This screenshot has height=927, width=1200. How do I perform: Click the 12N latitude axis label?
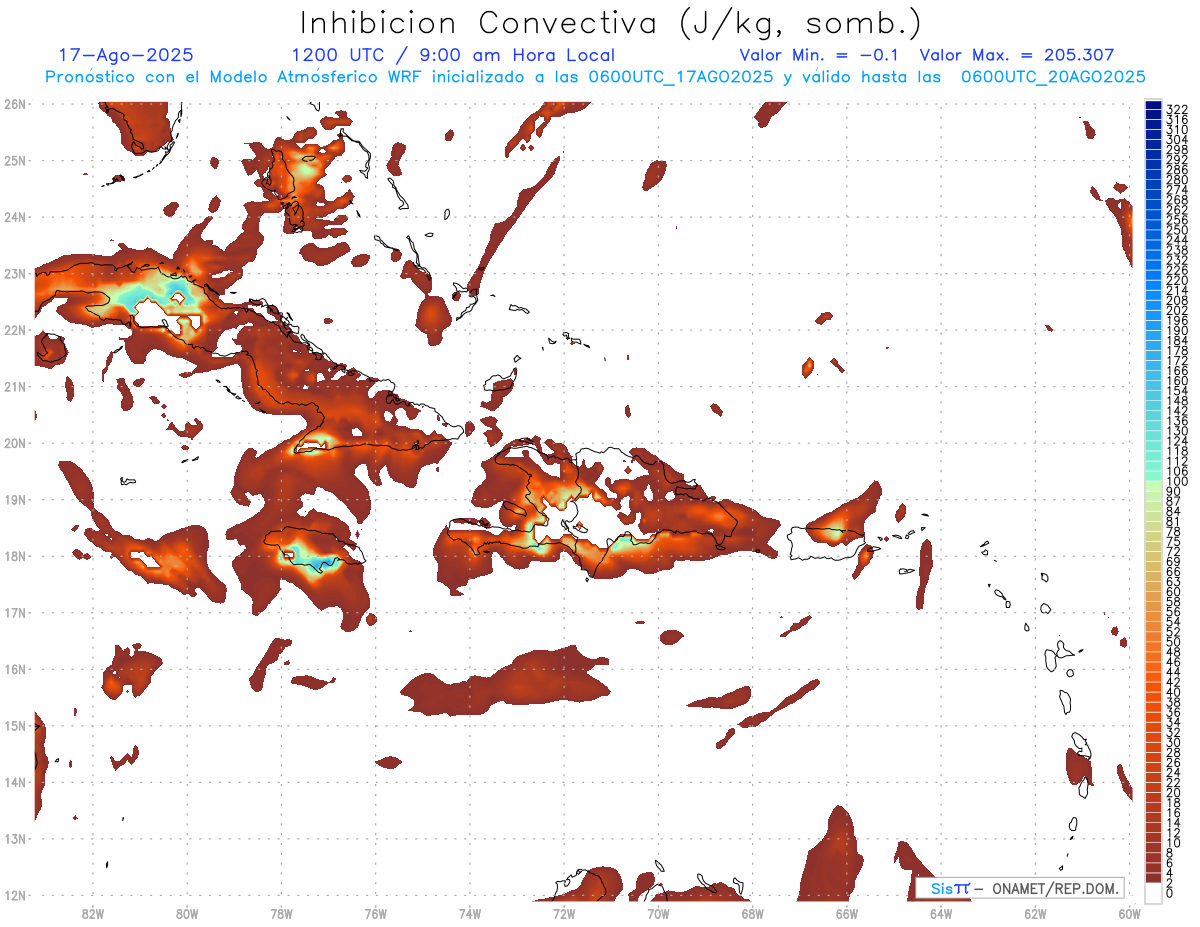(15, 895)
